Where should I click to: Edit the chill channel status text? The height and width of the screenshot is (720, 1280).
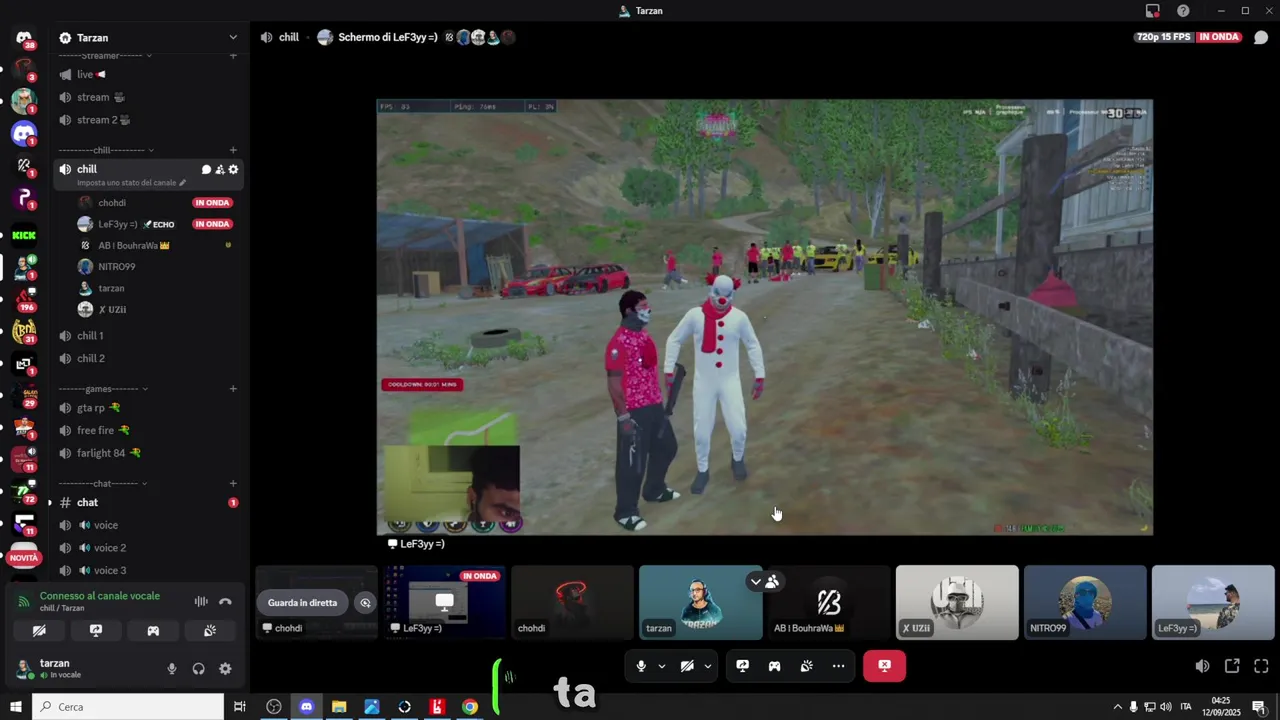131,183
